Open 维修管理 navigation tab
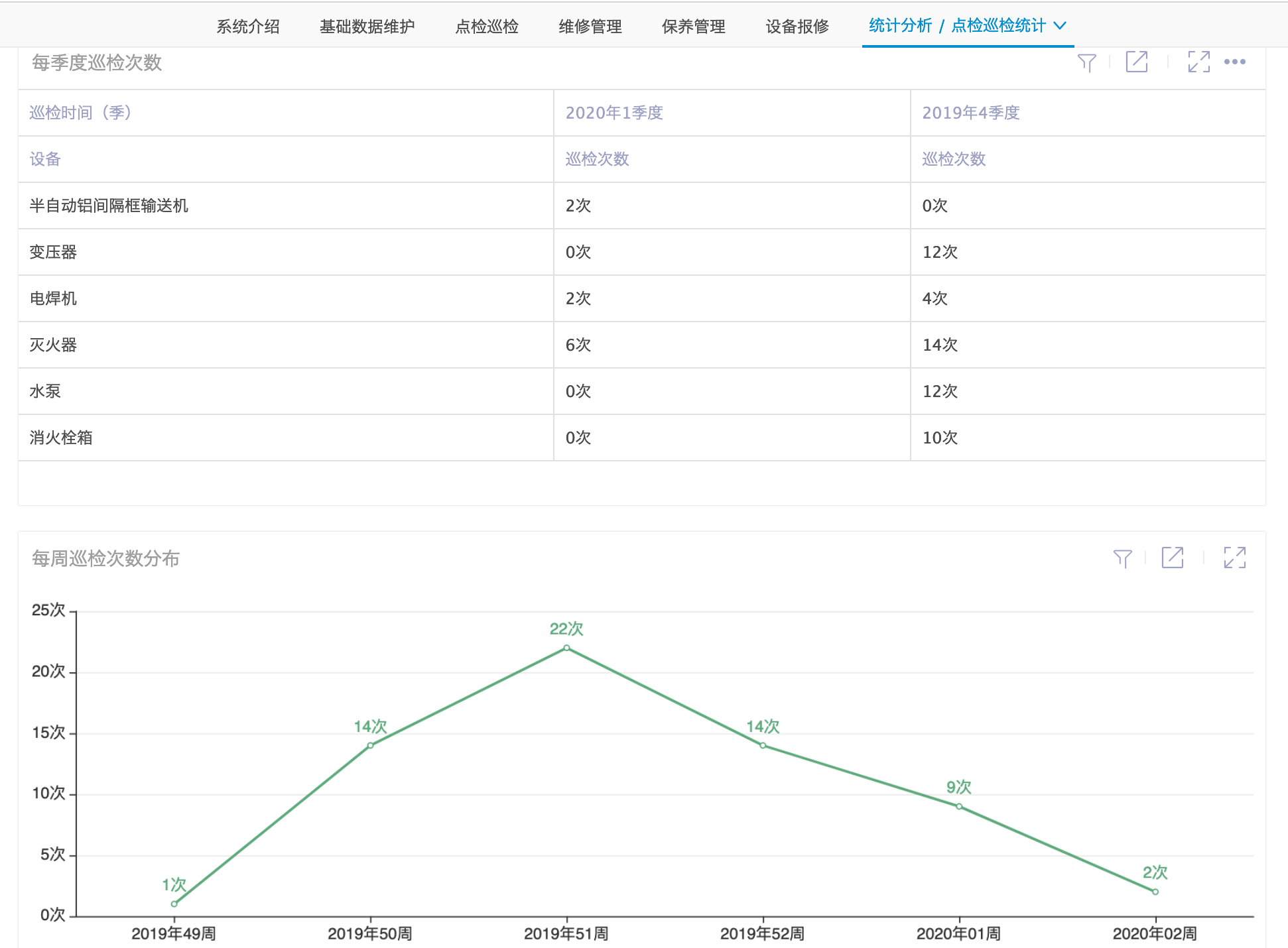 pos(590,27)
